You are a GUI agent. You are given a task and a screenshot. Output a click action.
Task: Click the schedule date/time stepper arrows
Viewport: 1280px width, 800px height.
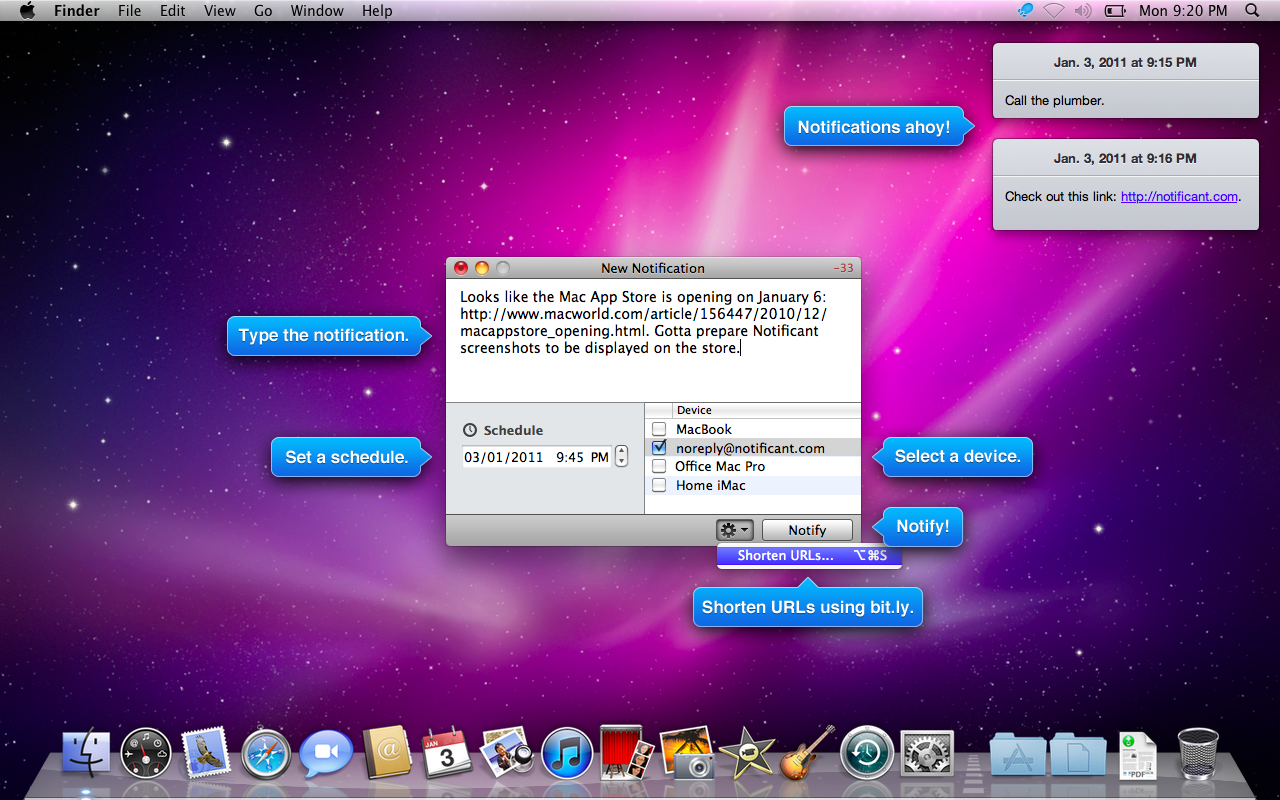pos(622,457)
